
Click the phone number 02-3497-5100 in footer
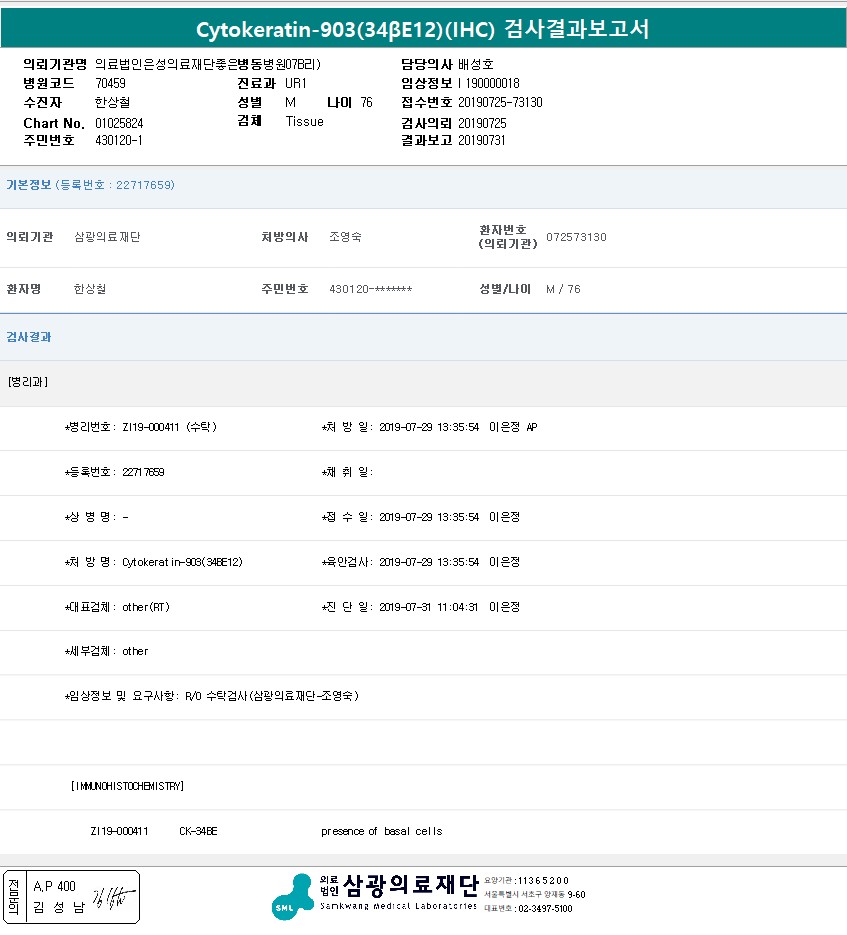tap(545, 909)
